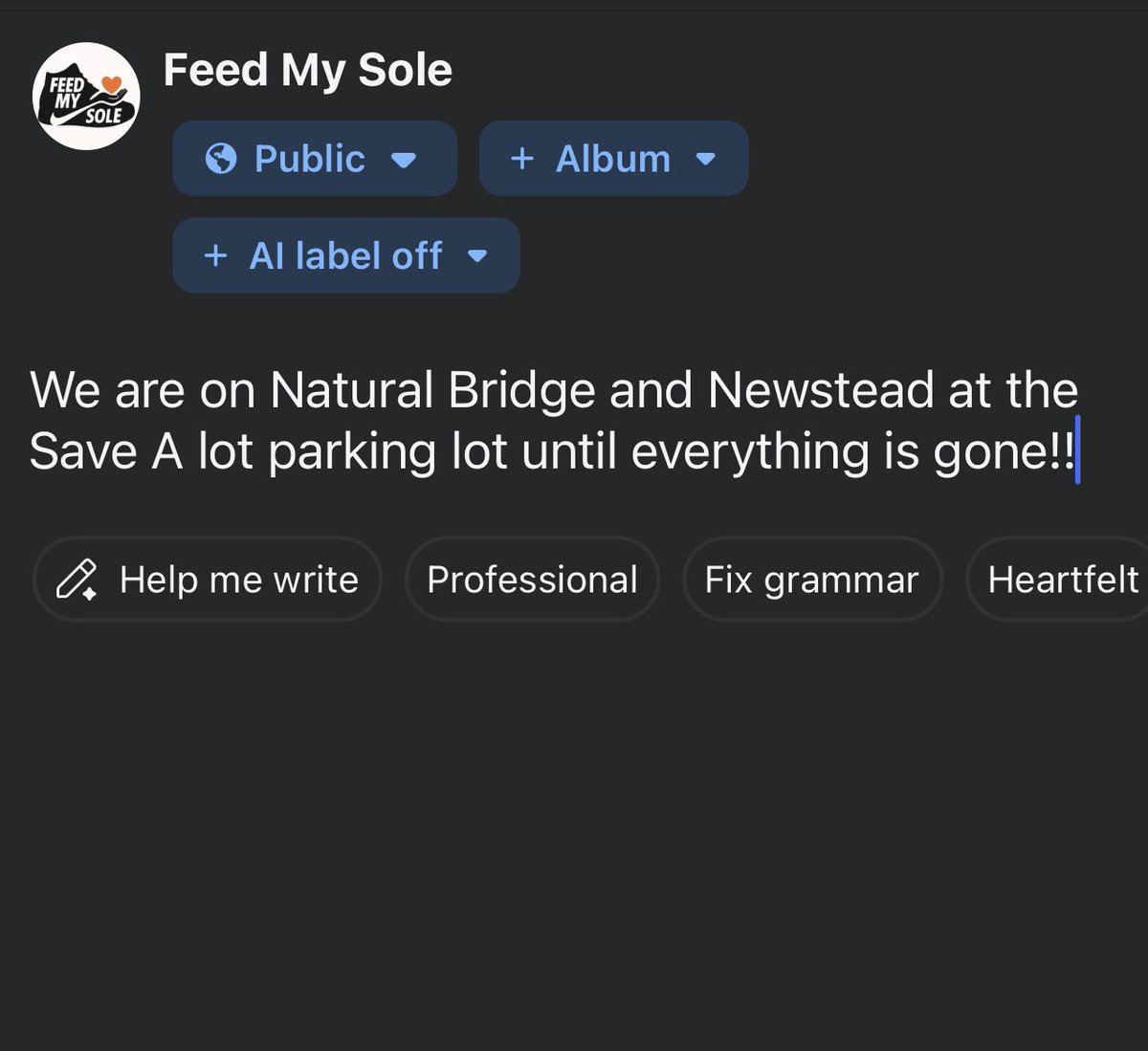Toggle the AI label off setting
This screenshot has height=1051, width=1148.
click(346, 255)
